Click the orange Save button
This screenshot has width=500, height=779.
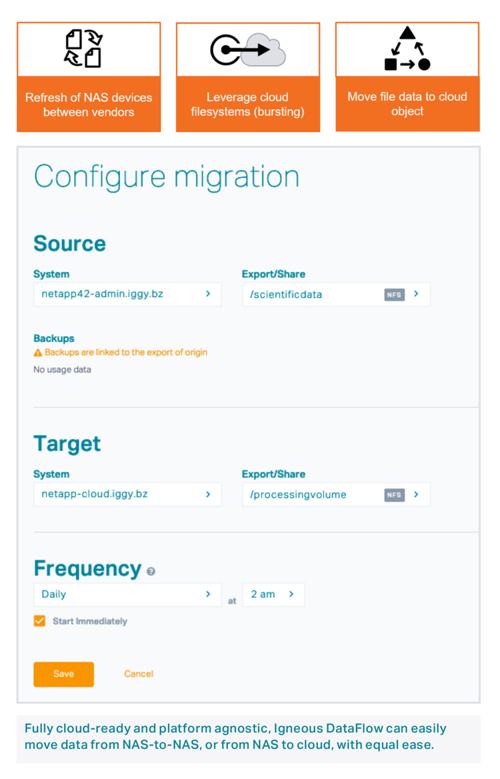(x=64, y=674)
